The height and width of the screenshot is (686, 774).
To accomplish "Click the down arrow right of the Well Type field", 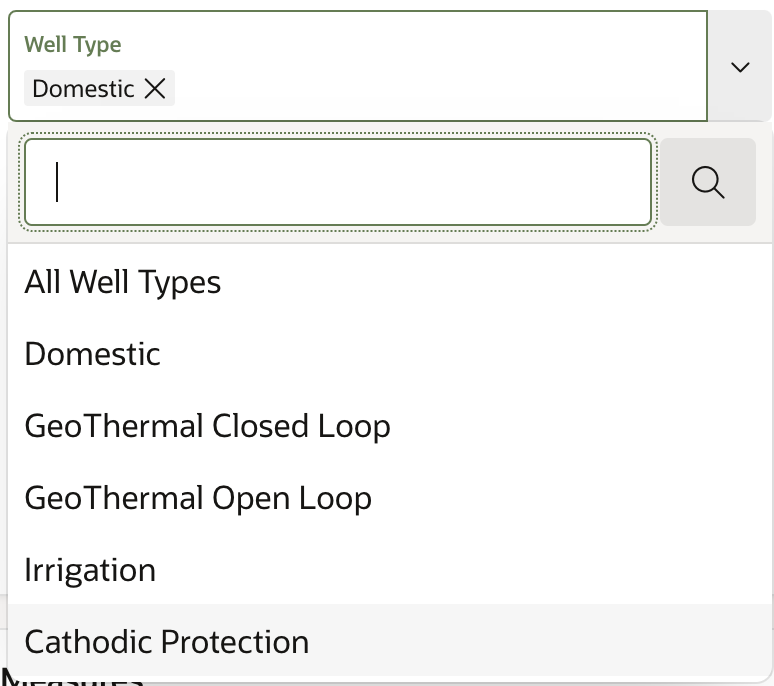I will coord(740,67).
